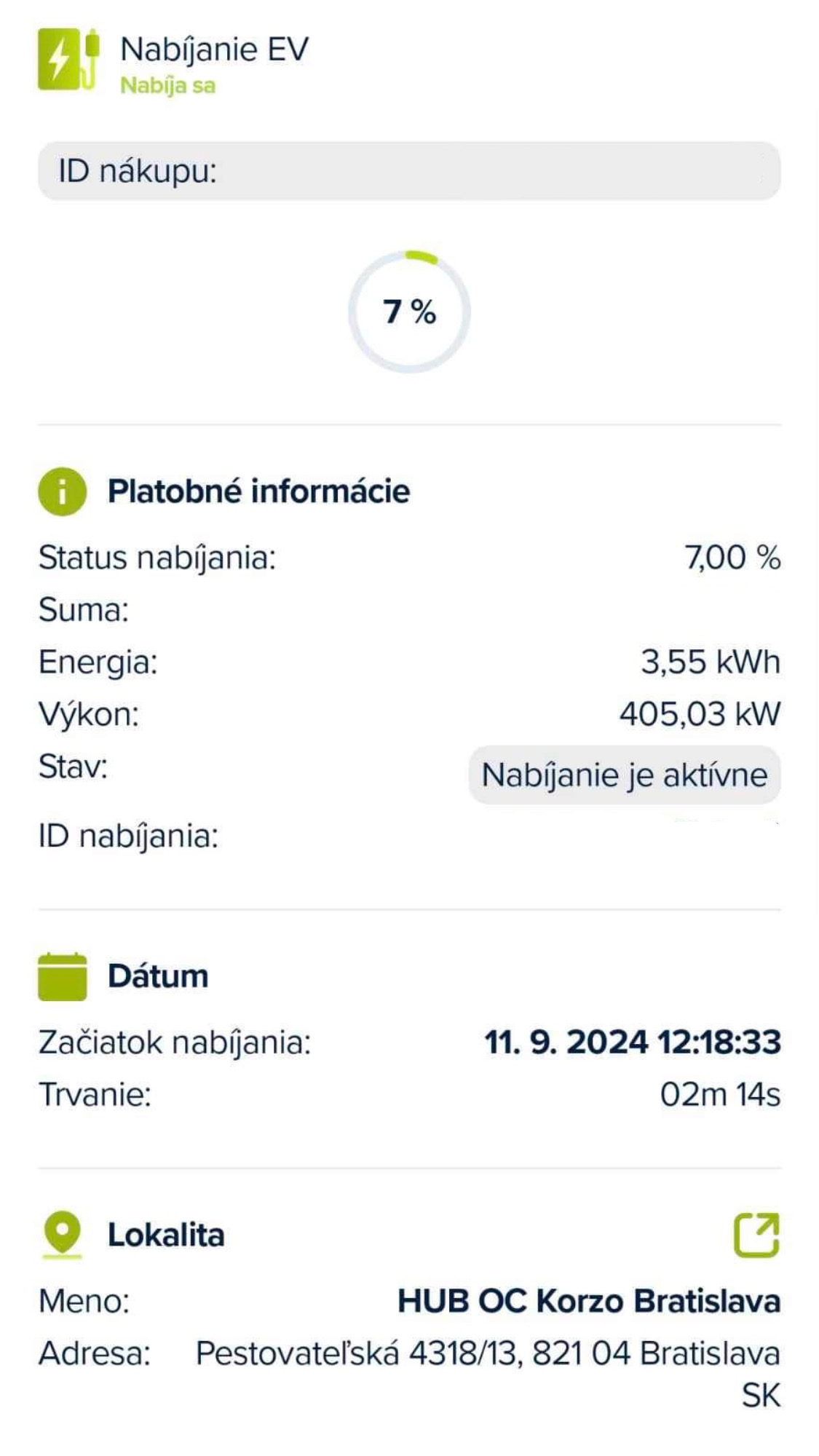The height and width of the screenshot is (1456, 819).
Task: Select the ID nákupu field
Action: point(409,171)
